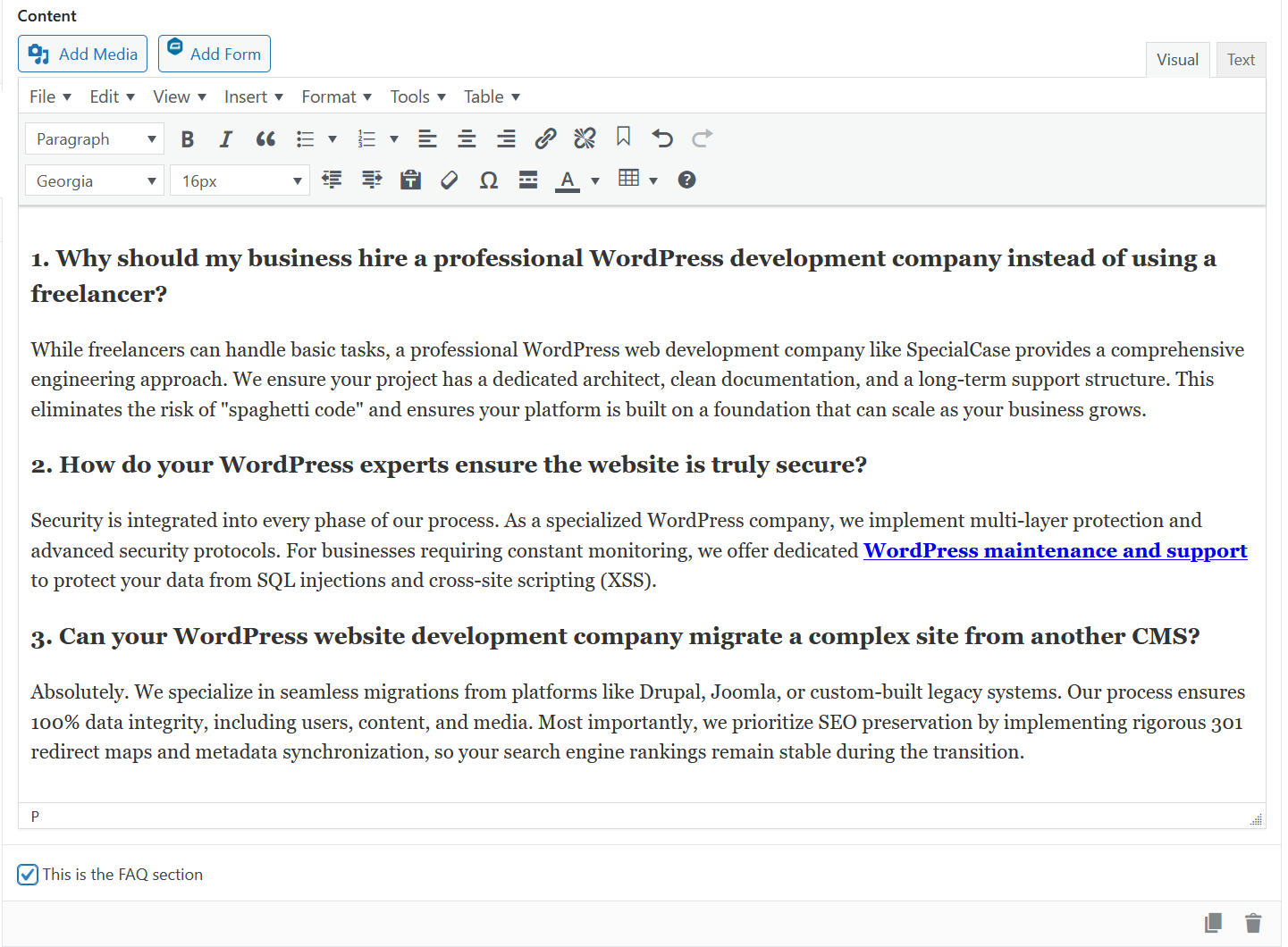
Task: Clear formatting from selected text
Action: pyautogui.click(x=449, y=180)
